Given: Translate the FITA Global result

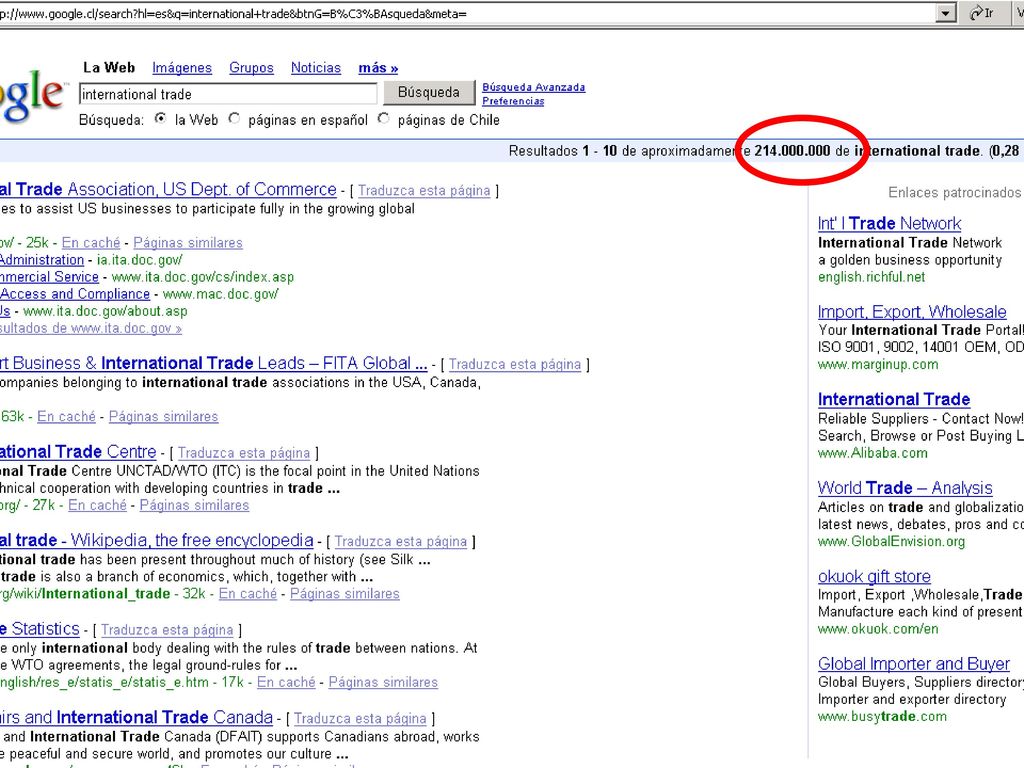Looking at the screenshot, I should click(515, 364).
